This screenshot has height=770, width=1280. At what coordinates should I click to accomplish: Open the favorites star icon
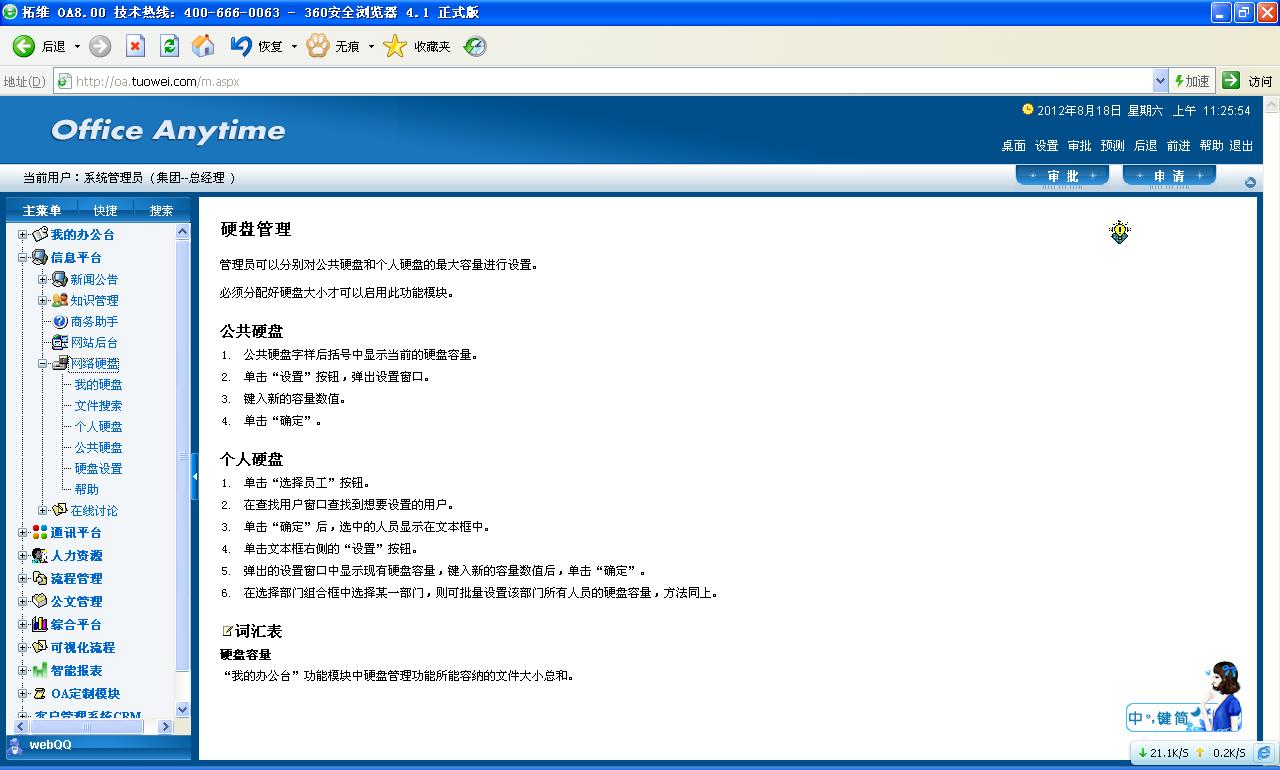point(396,46)
